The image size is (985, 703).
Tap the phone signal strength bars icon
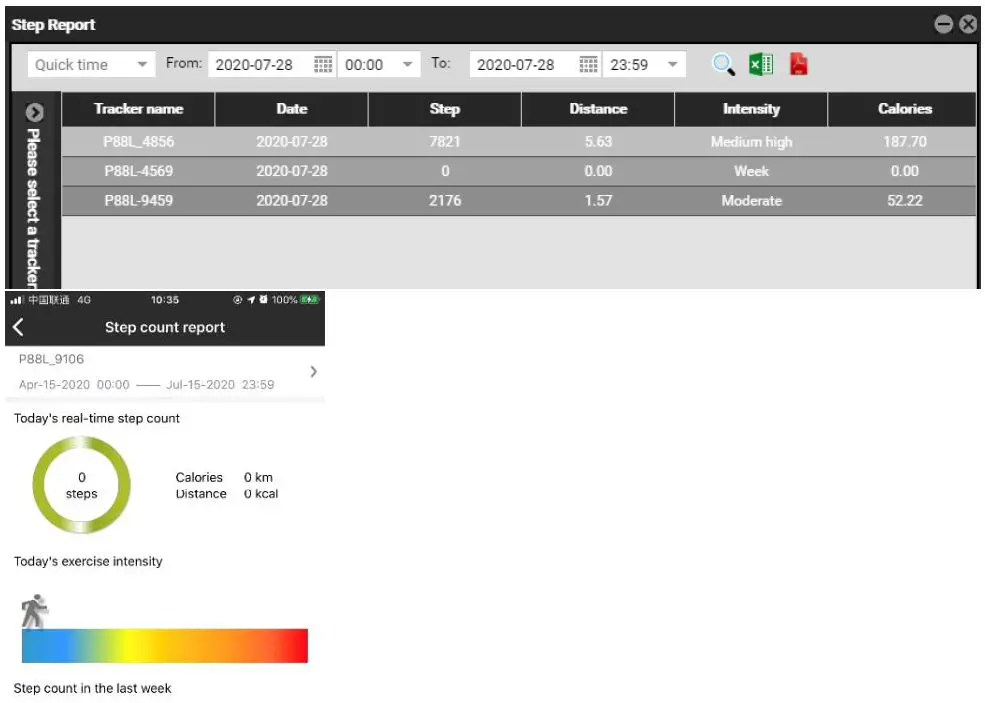[17, 300]
